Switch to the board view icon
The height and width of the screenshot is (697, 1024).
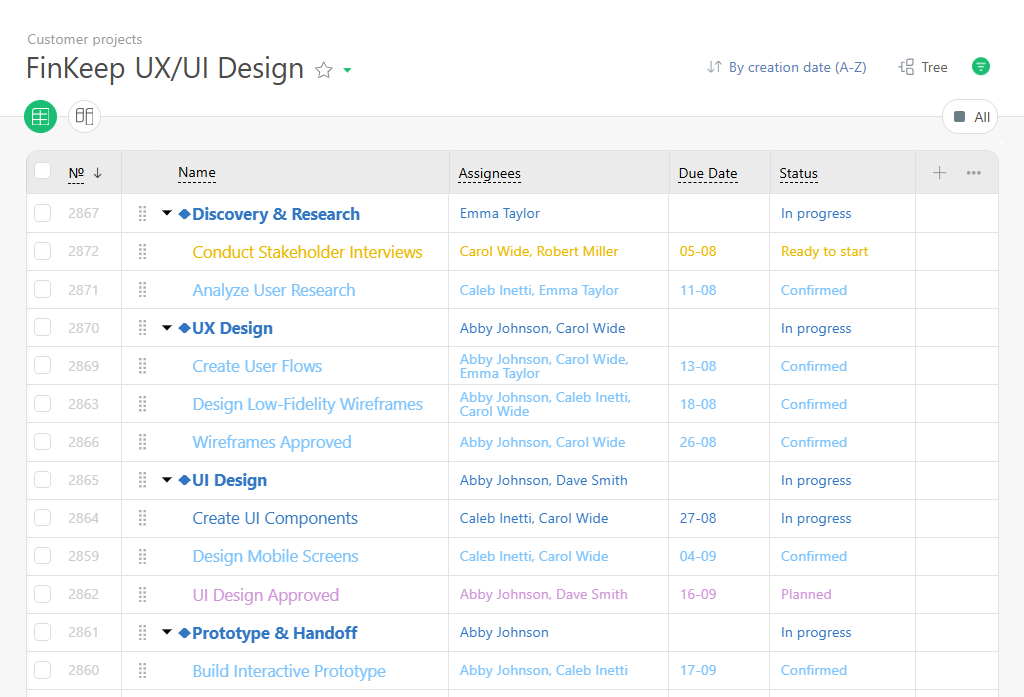84,117
